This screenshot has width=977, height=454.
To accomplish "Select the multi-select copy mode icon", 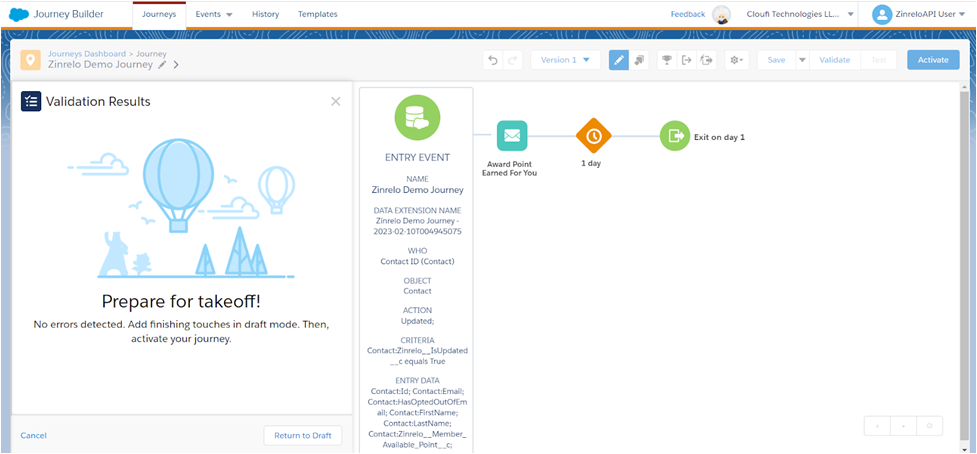I will point(639,60).
